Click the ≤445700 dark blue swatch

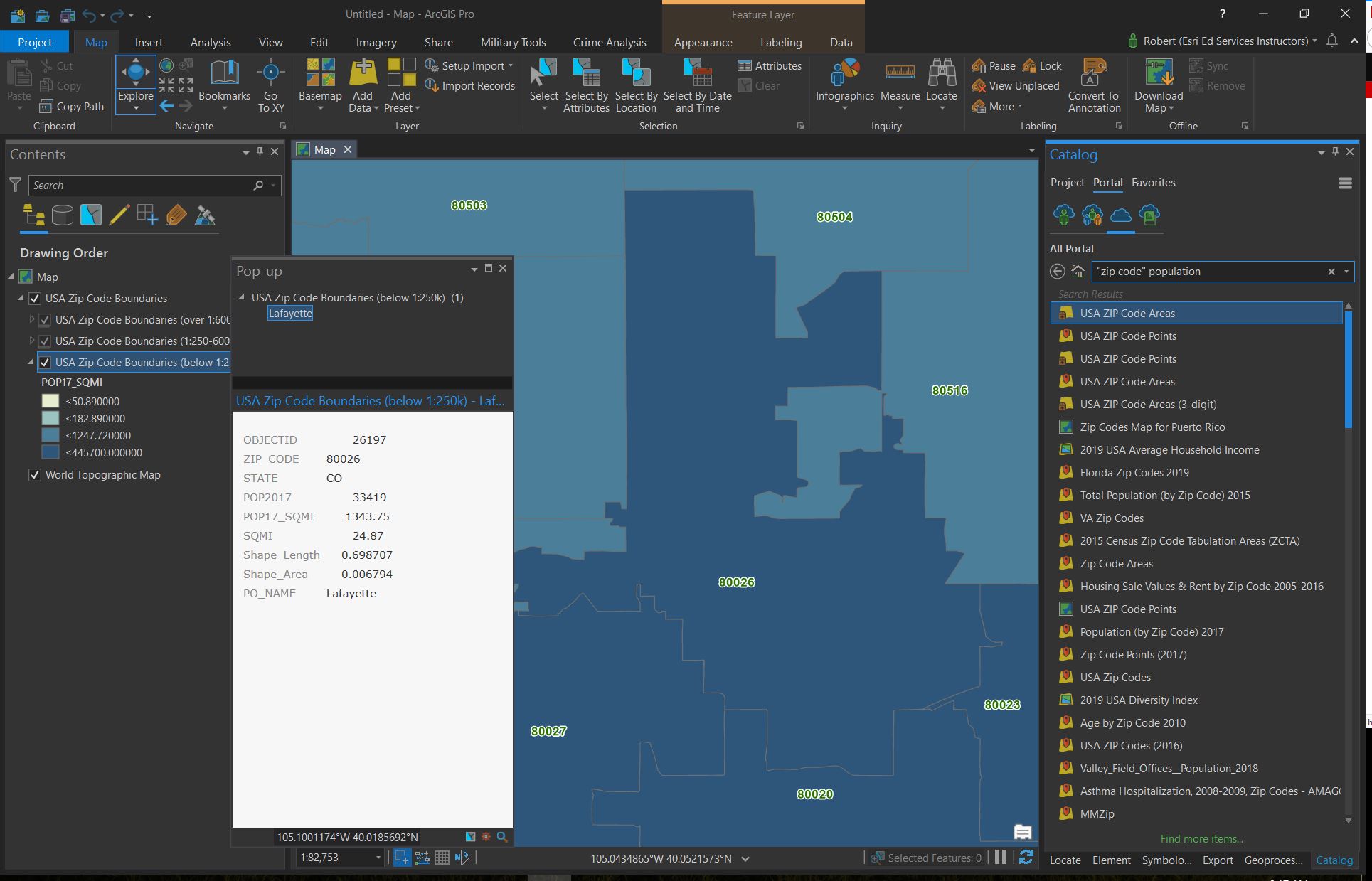tap(50, 452)
